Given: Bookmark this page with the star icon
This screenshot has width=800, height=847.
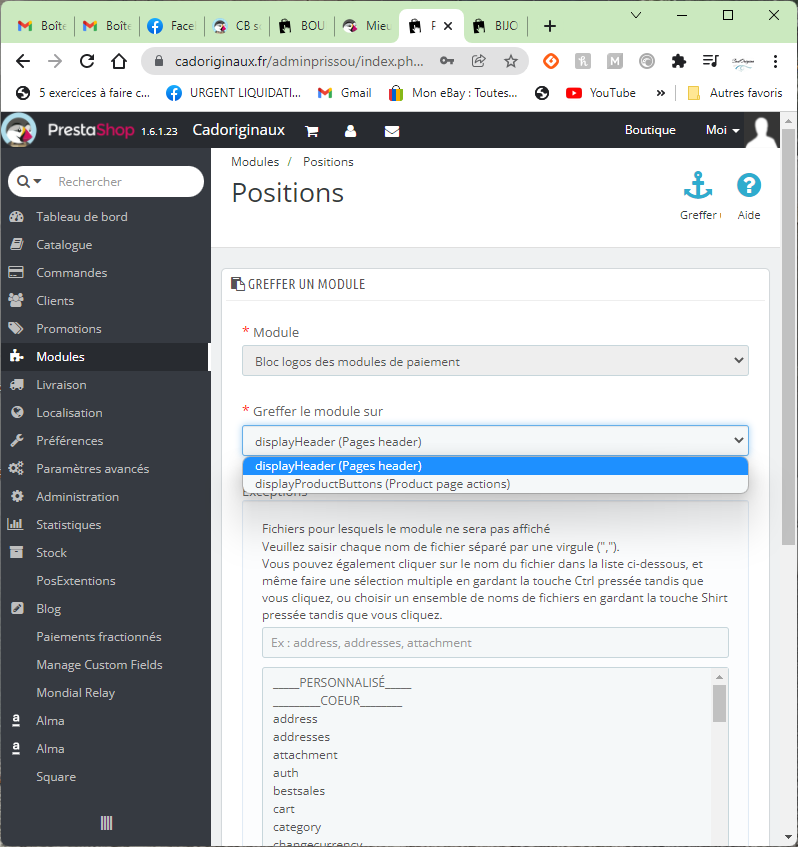Looking at the screenshot, I should (x=512, y=61).
